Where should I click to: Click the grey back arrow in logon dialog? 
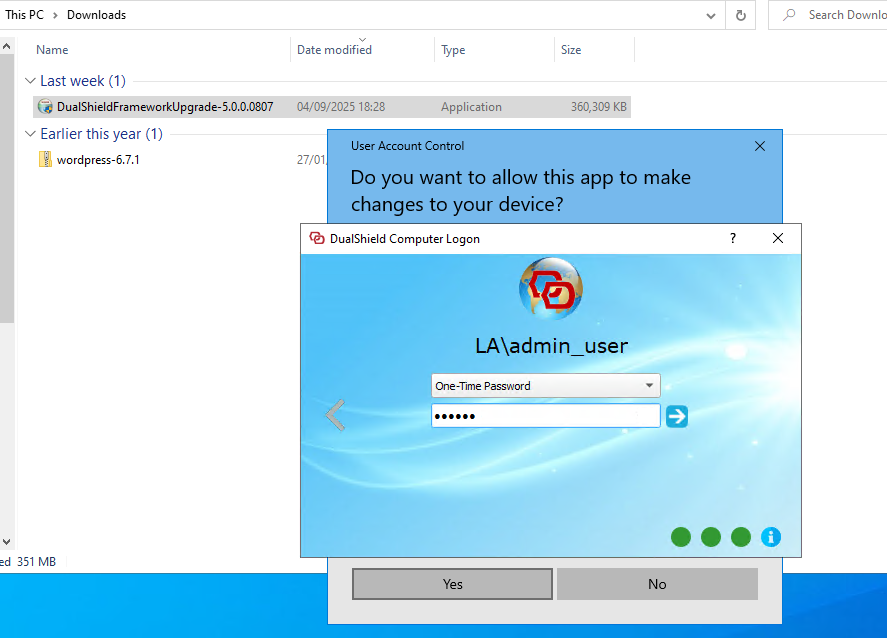coord(336,415)
